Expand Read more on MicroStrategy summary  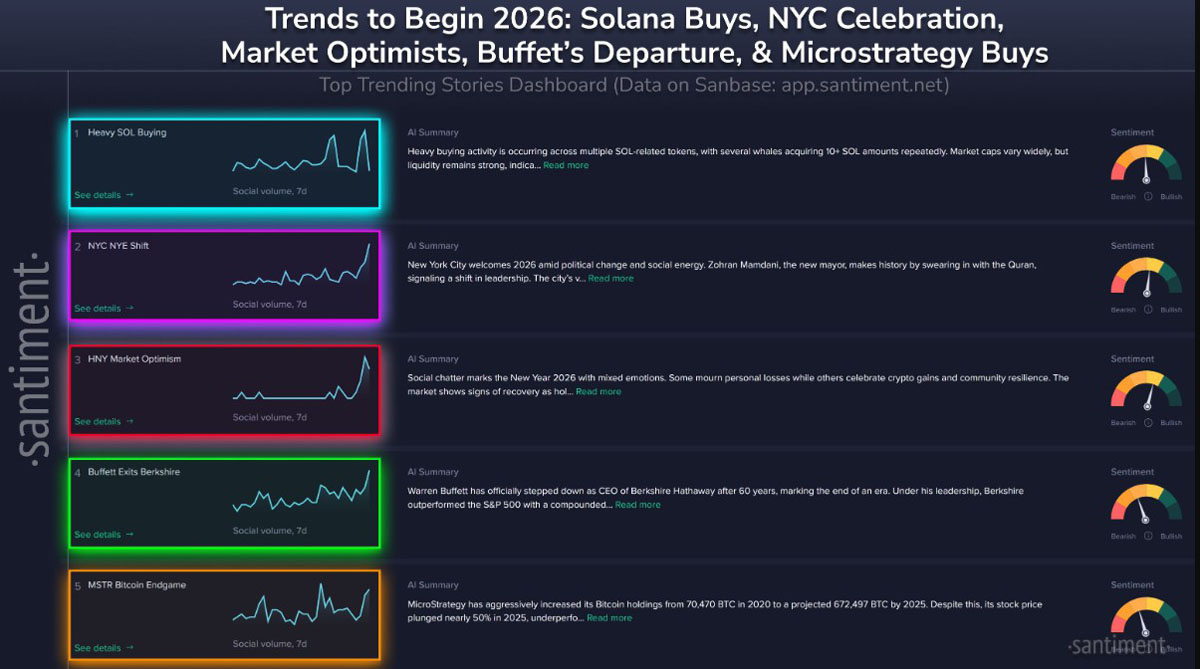click(609, 618)
